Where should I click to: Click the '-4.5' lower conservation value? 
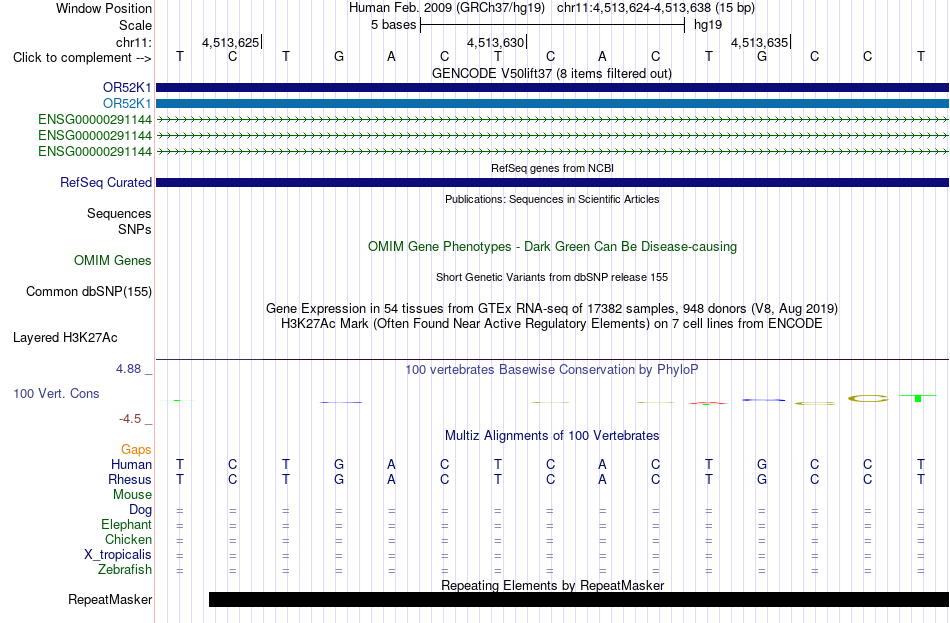tap(130, 419)
